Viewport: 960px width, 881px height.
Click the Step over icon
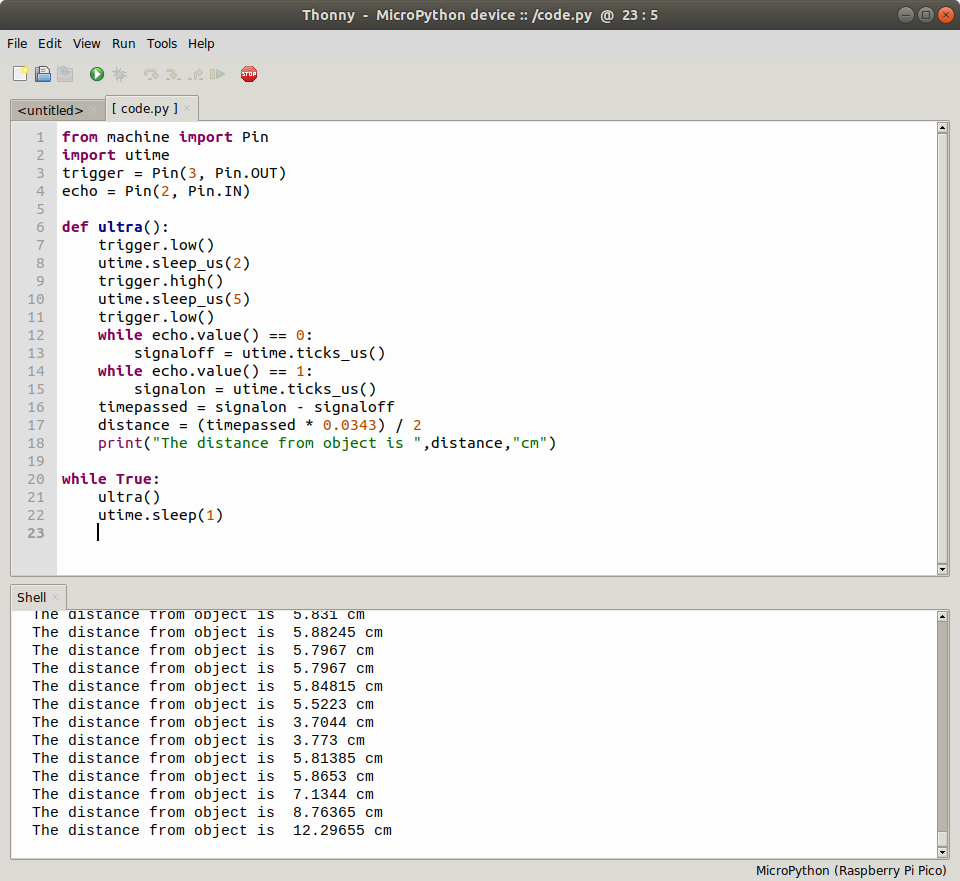tap(151, 74)
